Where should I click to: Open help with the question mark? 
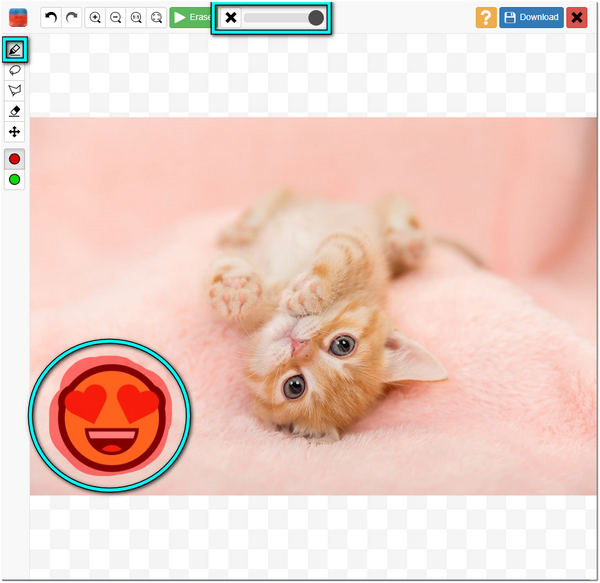pyautogui.click(x=486, y=18)
